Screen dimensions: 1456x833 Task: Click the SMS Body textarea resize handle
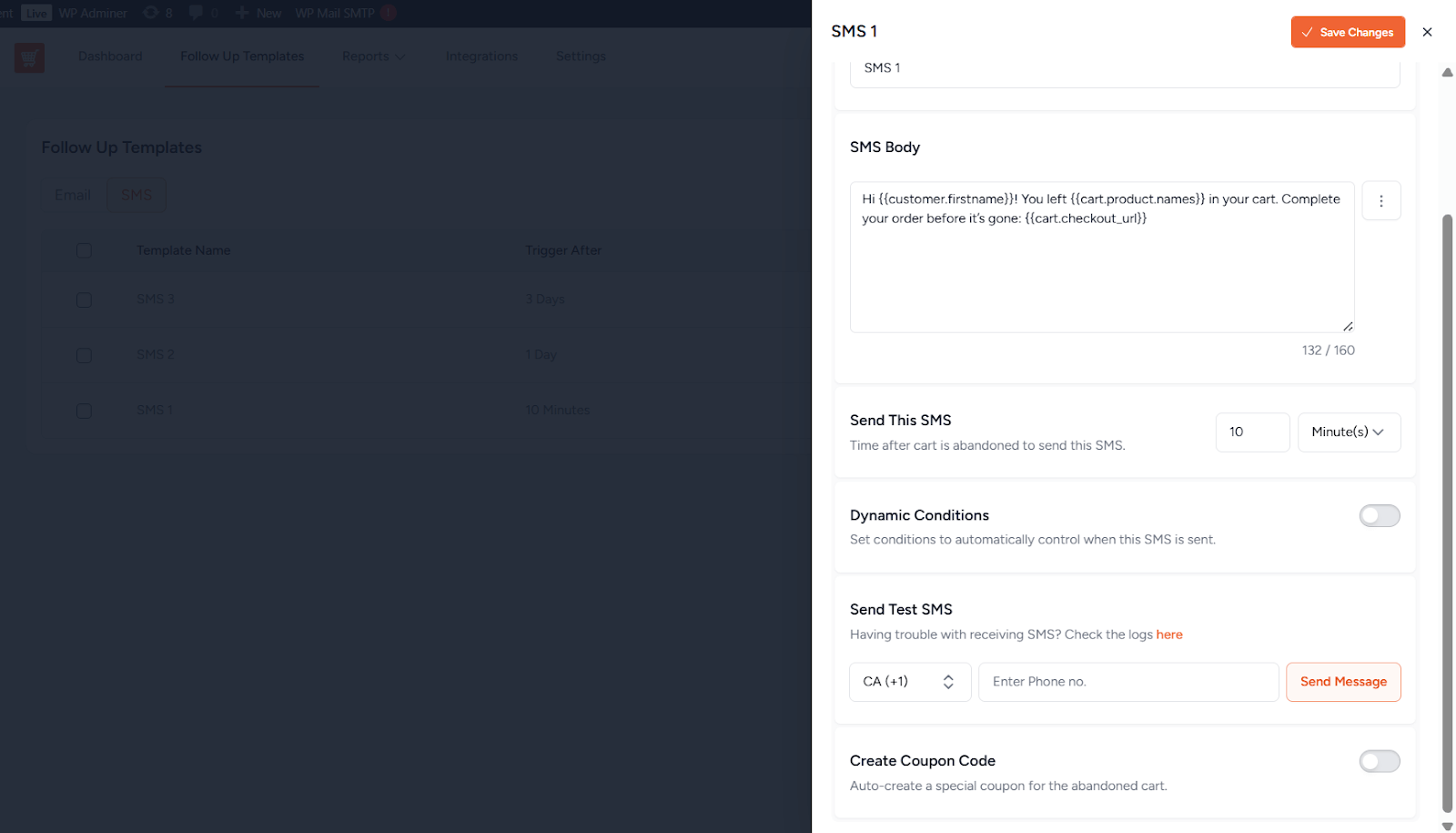click(1347, 326)
